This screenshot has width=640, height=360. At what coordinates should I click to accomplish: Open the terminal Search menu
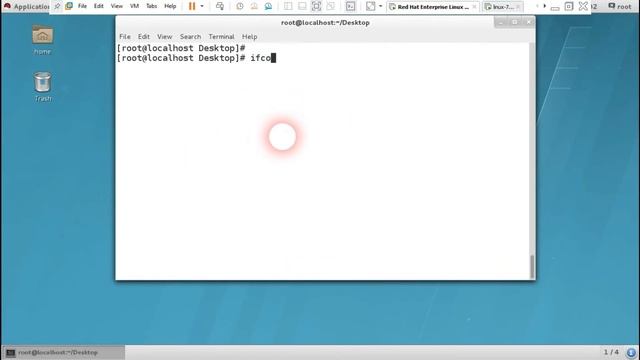(190, 37)
